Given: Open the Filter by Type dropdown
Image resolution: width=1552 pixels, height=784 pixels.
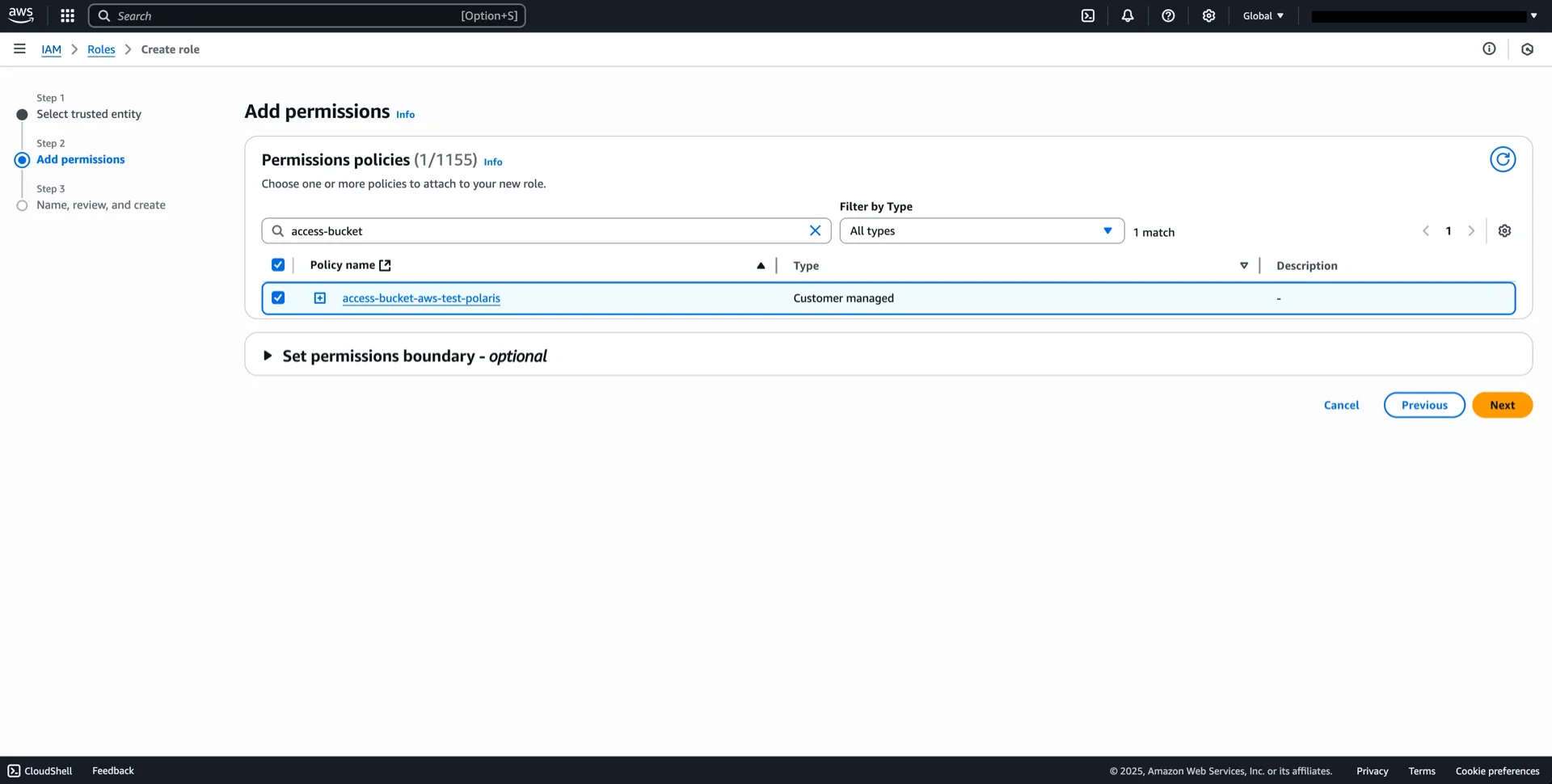Looking at the screenshot, I should coord(981,230).
